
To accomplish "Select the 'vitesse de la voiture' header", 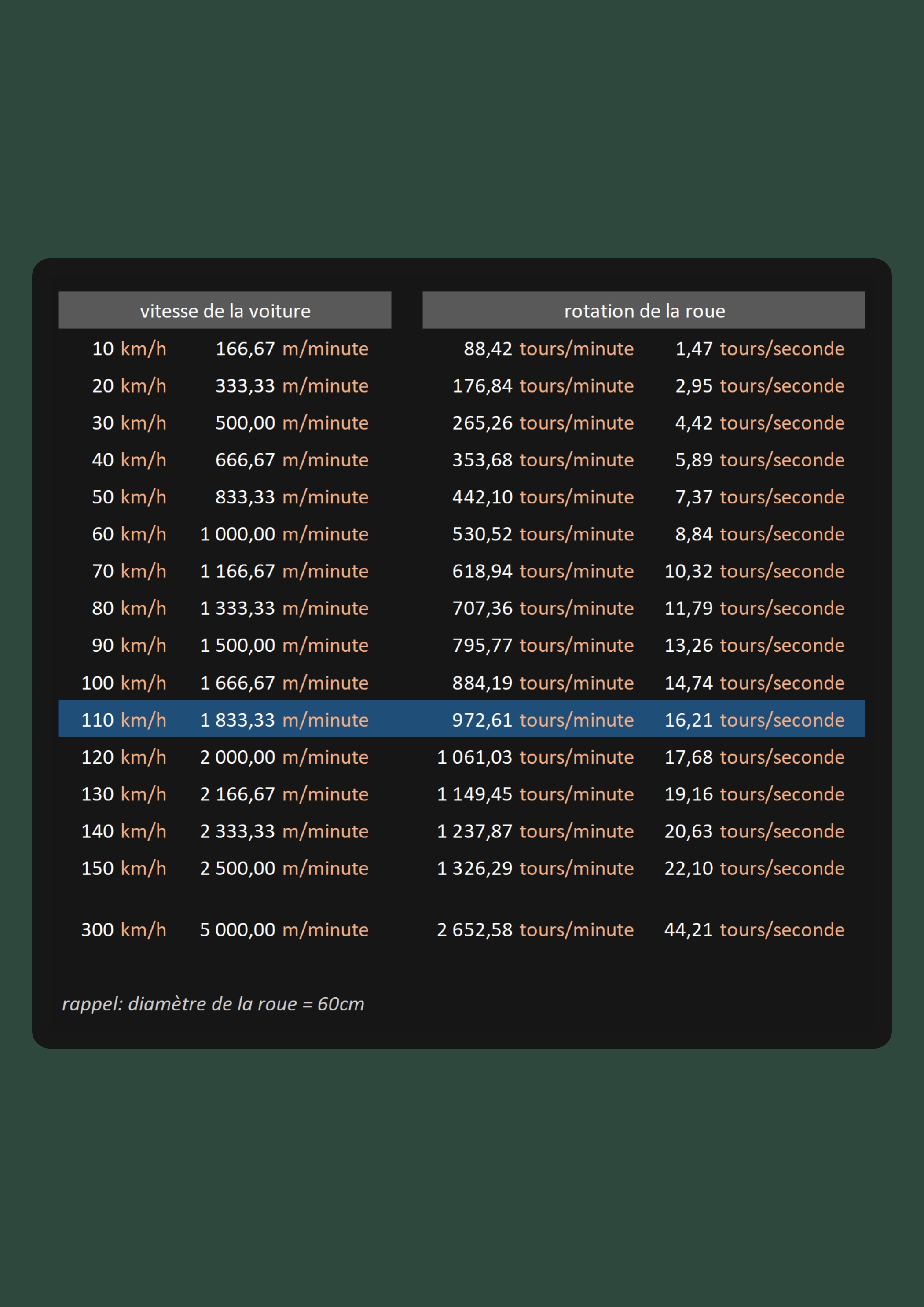I will point(224,310).
